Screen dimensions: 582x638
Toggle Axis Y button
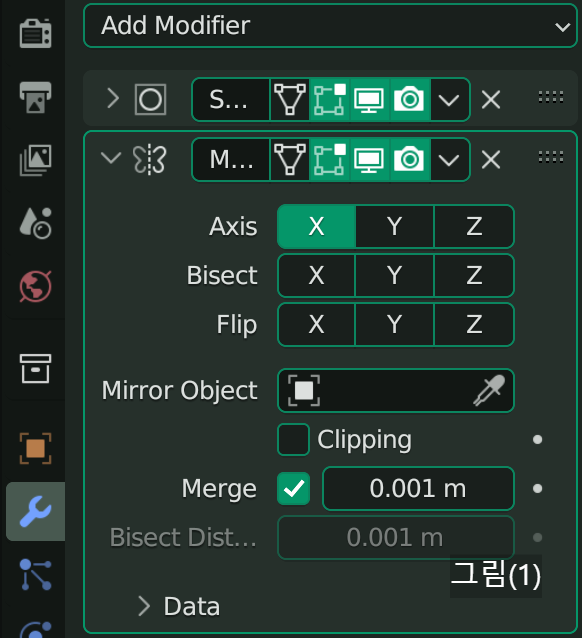point(395,226)
